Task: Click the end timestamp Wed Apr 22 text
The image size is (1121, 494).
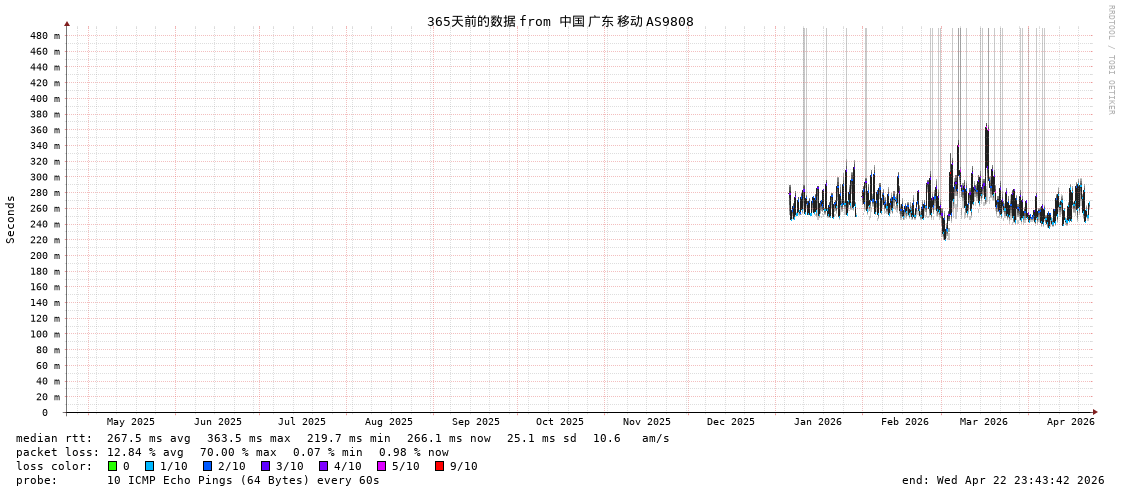Action: [1003, 480]
